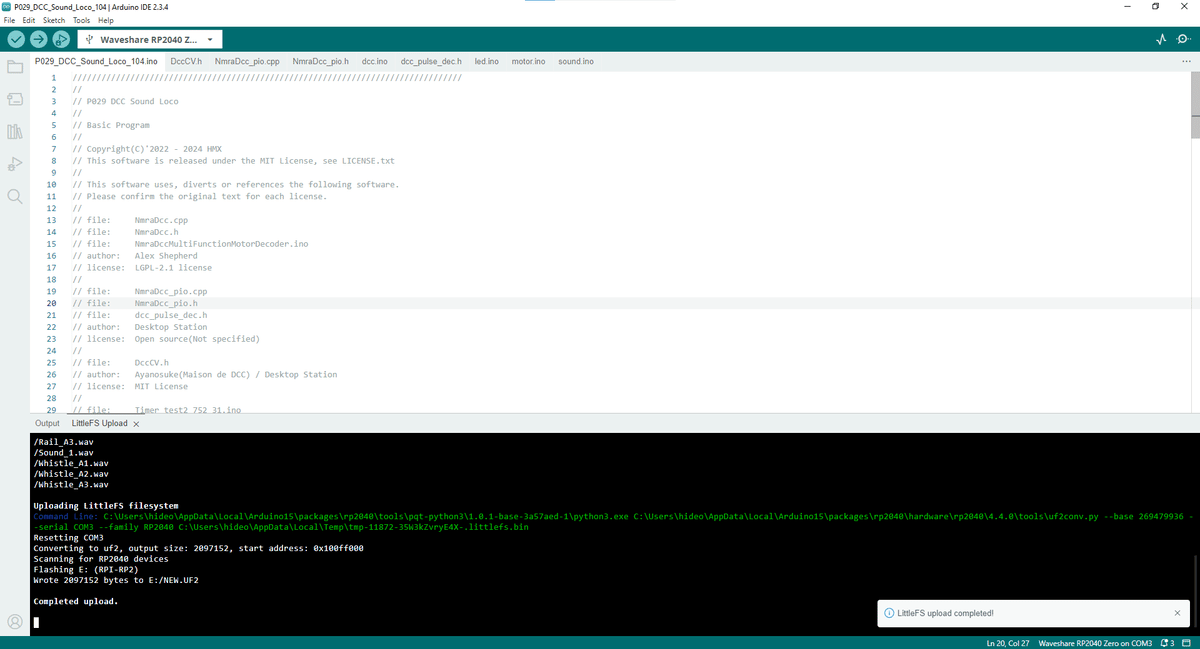The image size is (1200, 649).
Task: Click the Upload arrow button
Action: 38,39
